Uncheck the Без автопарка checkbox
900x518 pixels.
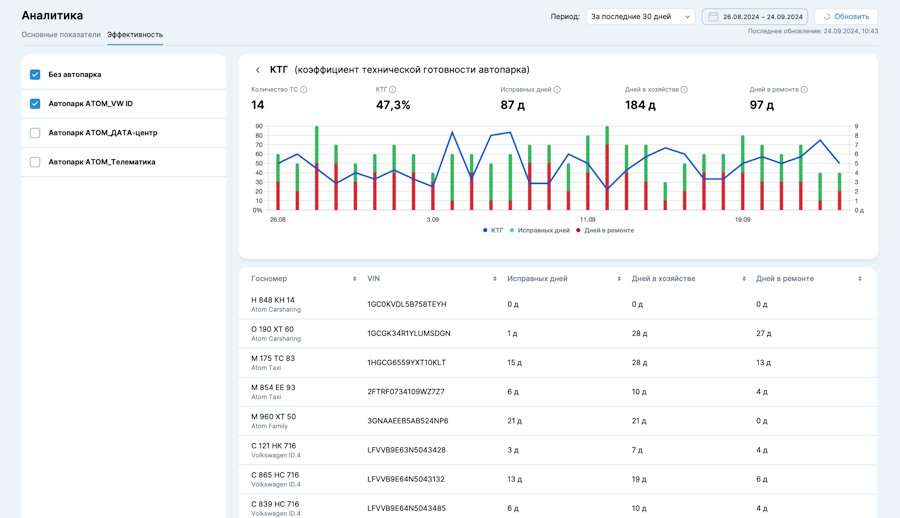pos(35,75)
